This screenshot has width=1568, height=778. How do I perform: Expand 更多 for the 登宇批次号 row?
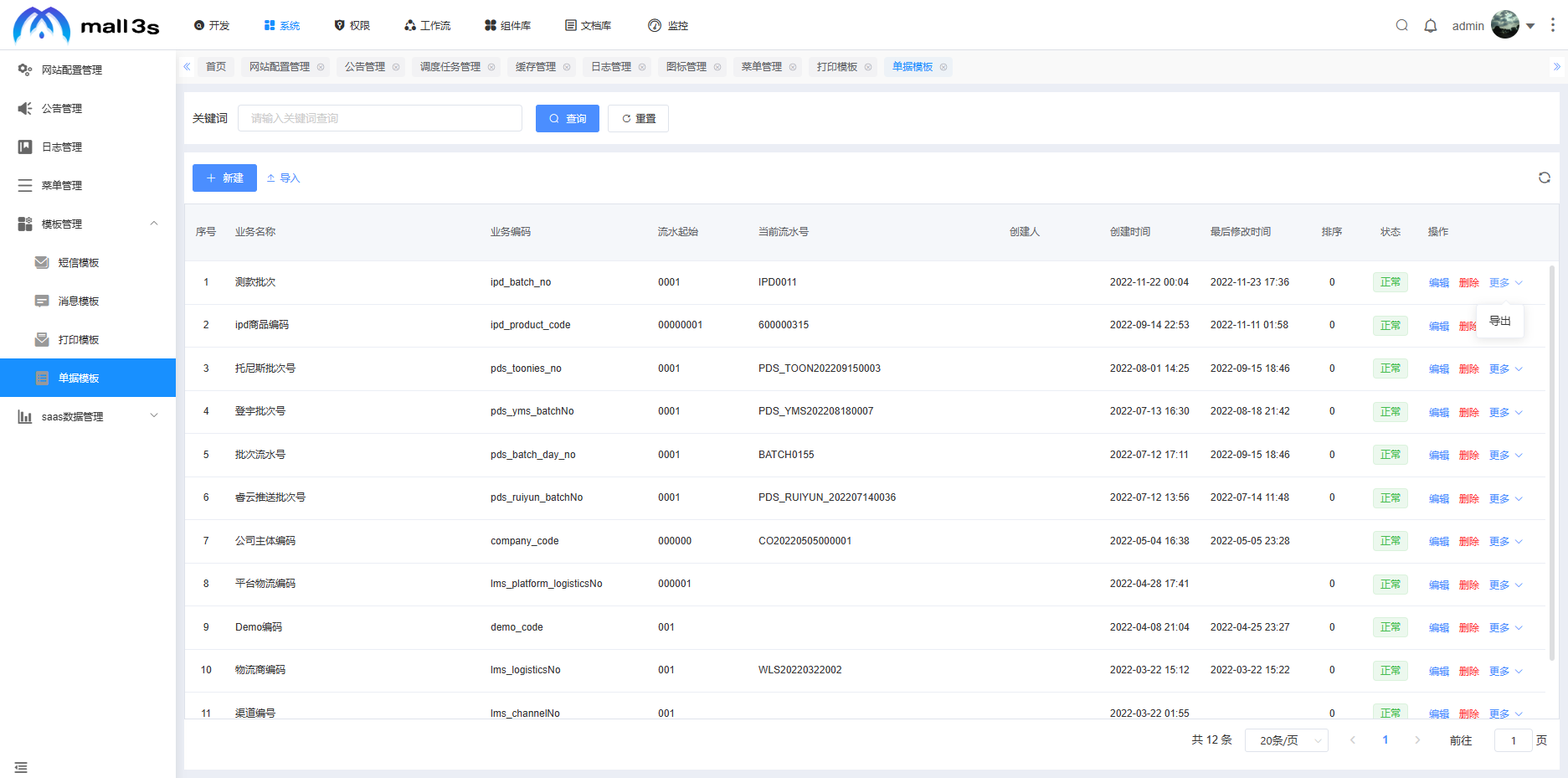[x=1505, y=413]
